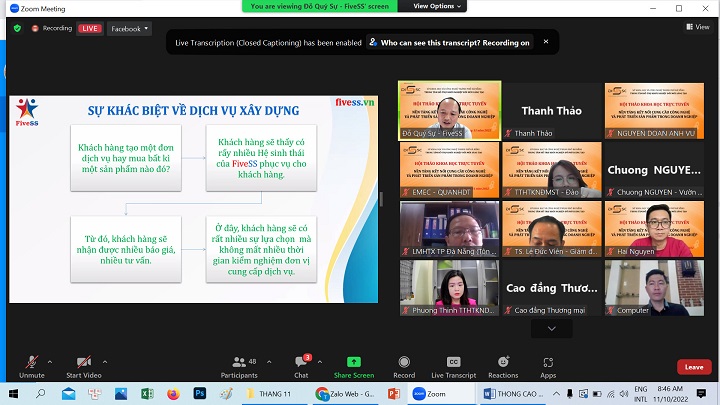The image size is (720, 405).
Task: Select the NGUYEN DOAN ANH VU tile
Action: point(654,111)
